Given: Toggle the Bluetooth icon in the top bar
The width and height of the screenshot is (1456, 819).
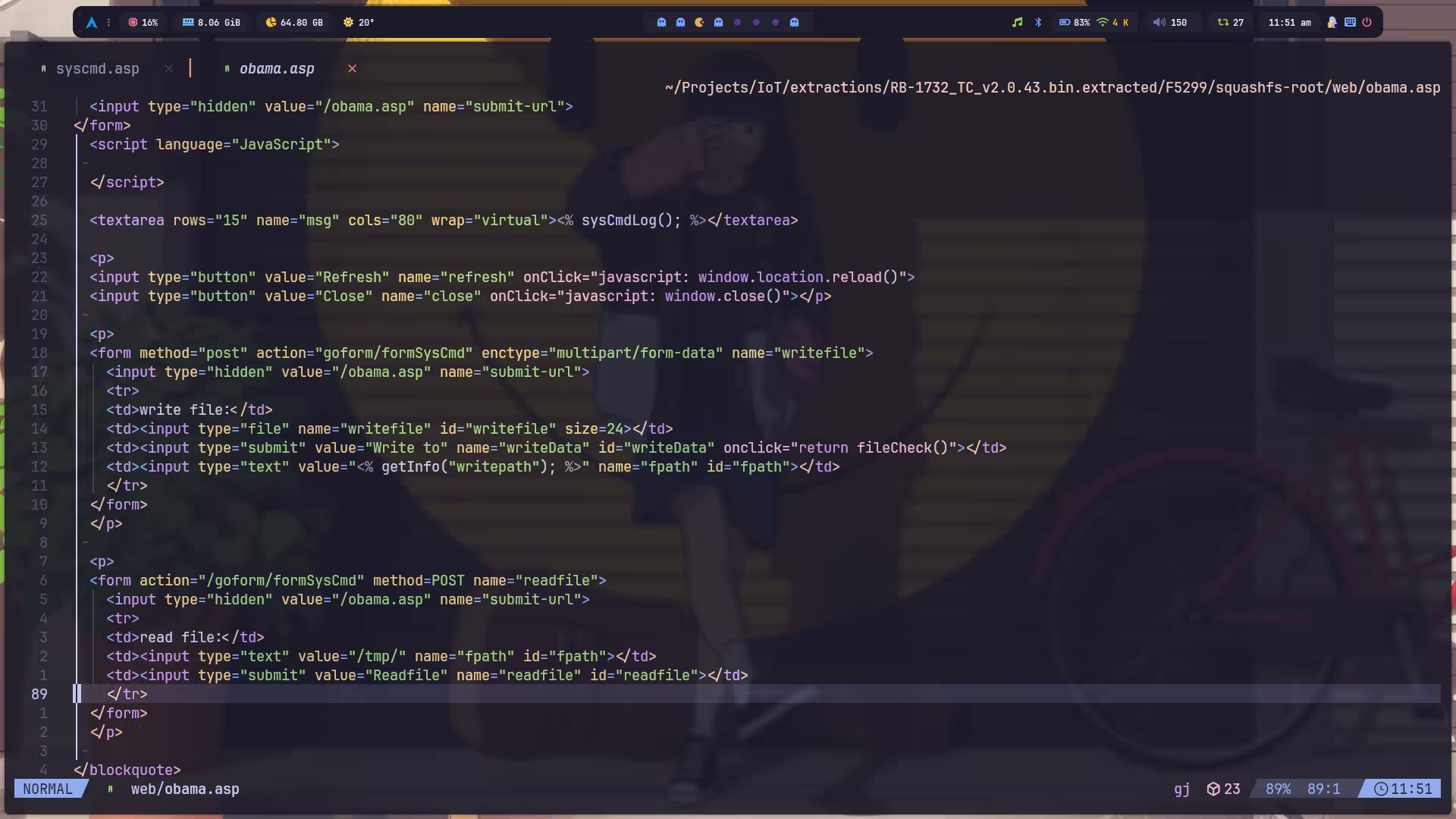Looking at the screenshot, I should click(x=1038, y=23).
